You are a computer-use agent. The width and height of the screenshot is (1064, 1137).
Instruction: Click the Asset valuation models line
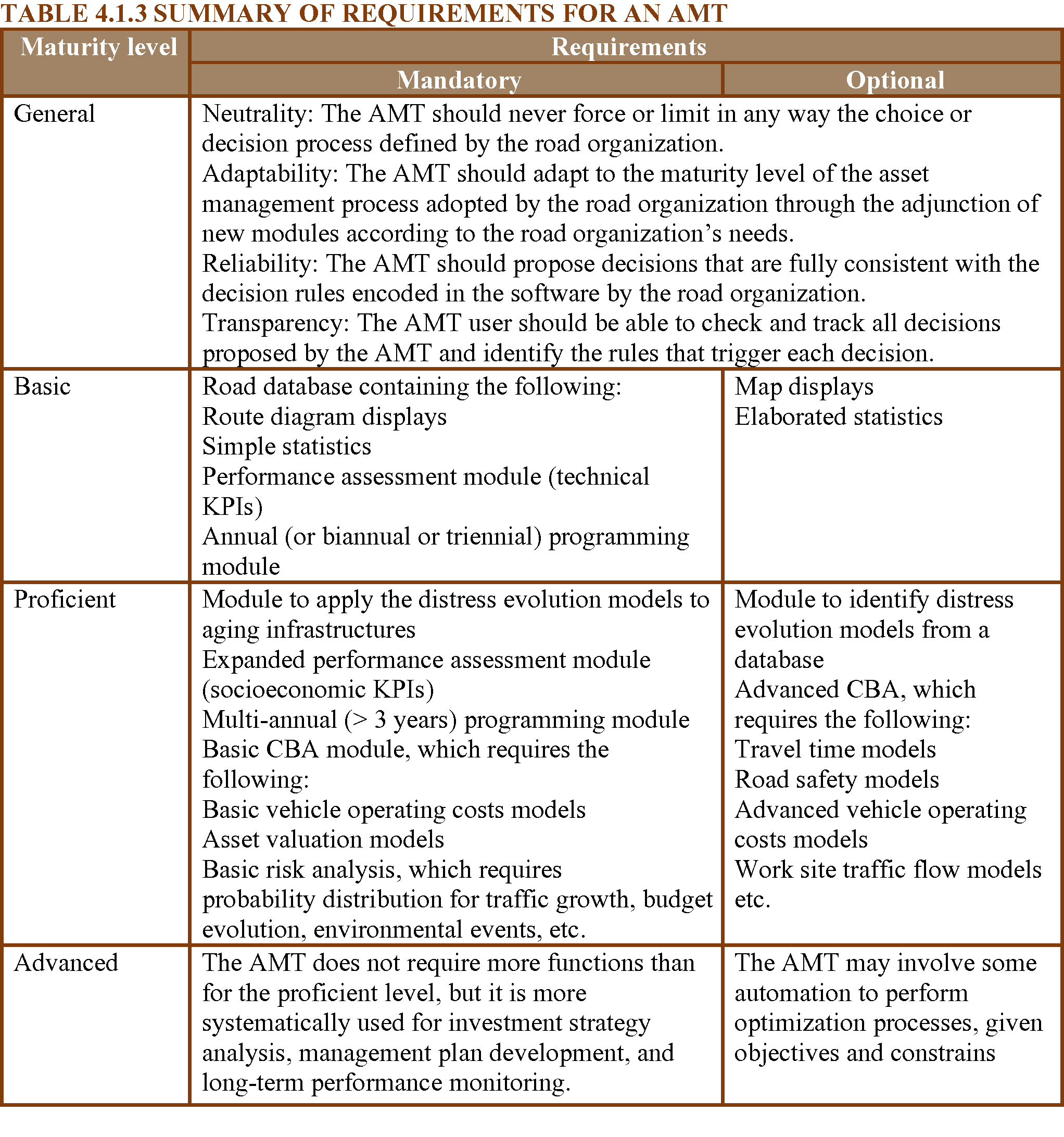click(x=323, y=840)
